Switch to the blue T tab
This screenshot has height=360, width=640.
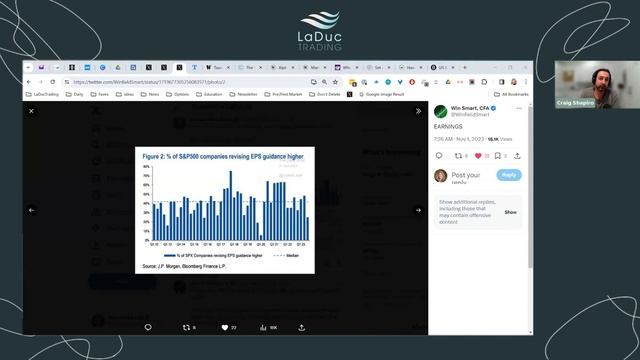(194, 67)
